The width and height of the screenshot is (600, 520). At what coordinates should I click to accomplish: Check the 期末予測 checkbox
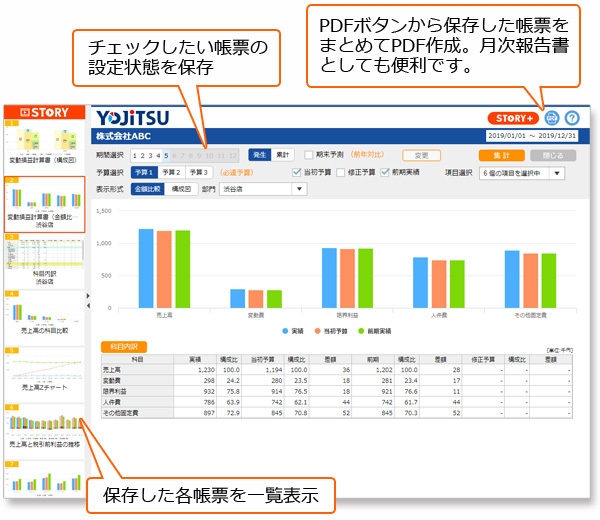[x=309, y=155]
